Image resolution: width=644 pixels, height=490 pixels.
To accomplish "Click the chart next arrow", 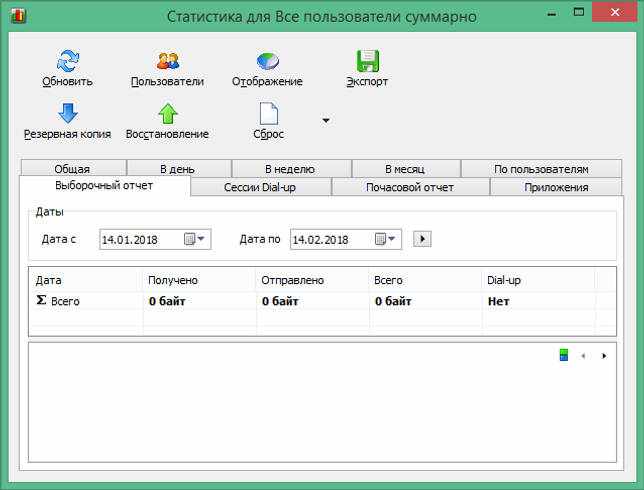I will 604,356.
